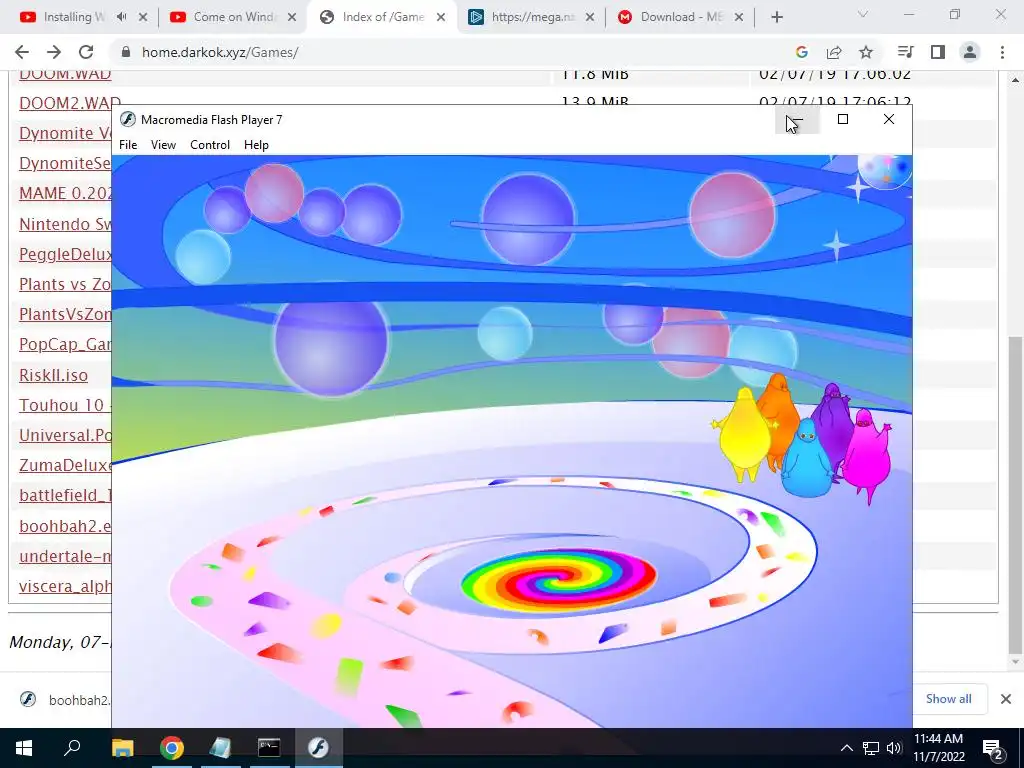
Task: Open the Chrome tab search chevron
Action: (863, 14)
